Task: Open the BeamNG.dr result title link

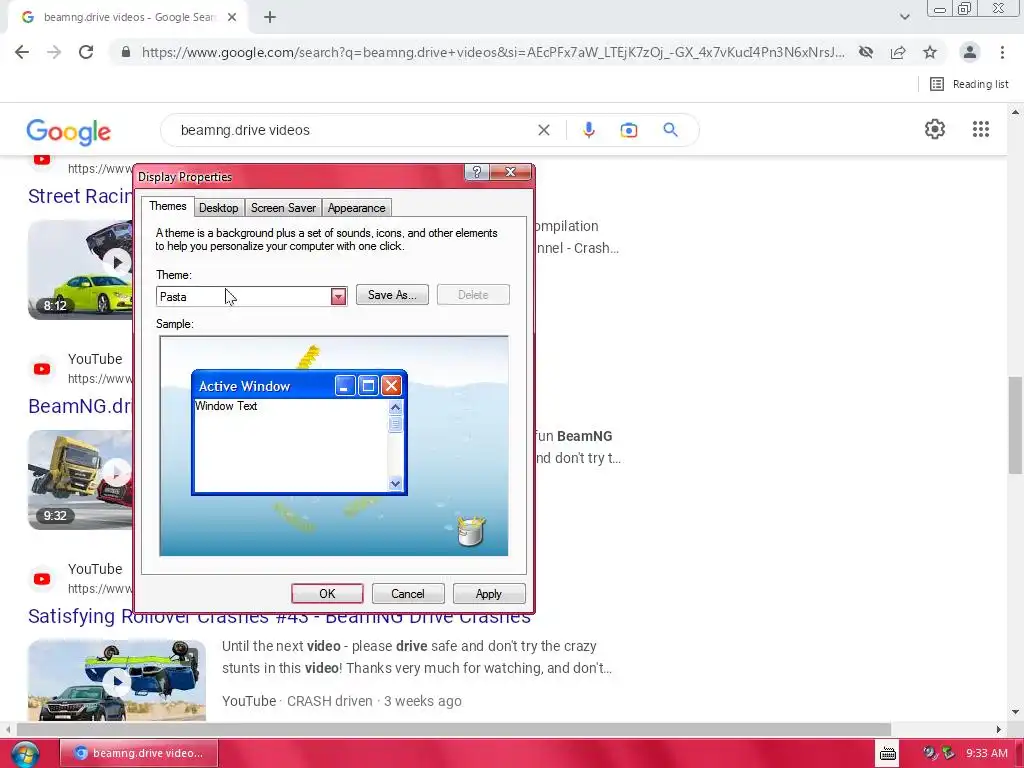Action: tap(80, 406)
